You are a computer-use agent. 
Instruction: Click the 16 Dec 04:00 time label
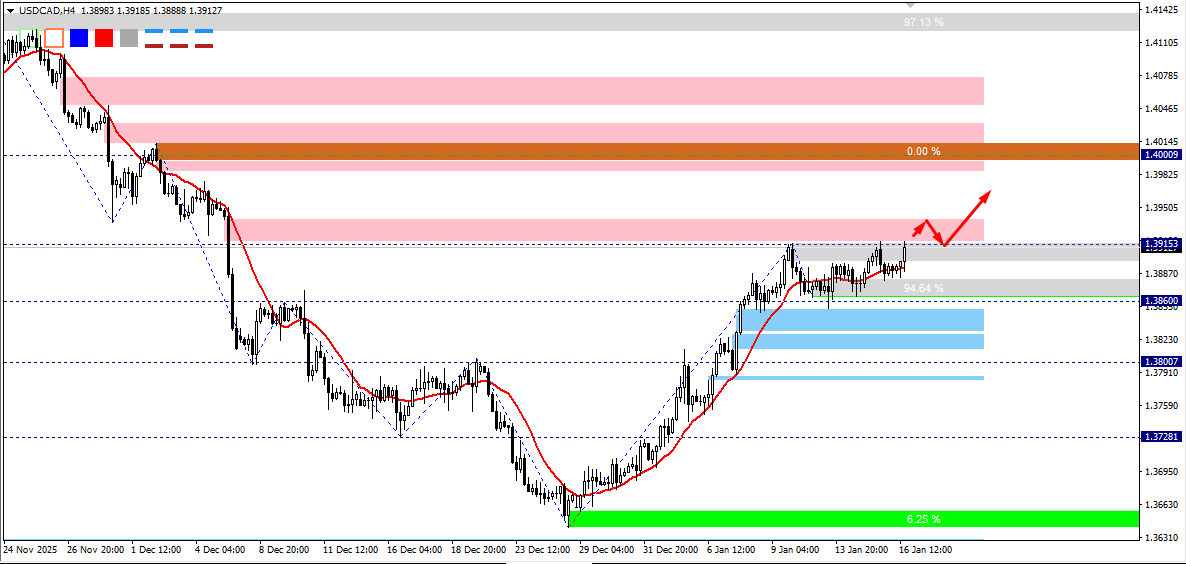pyautogui.click(x=414, y=550)
